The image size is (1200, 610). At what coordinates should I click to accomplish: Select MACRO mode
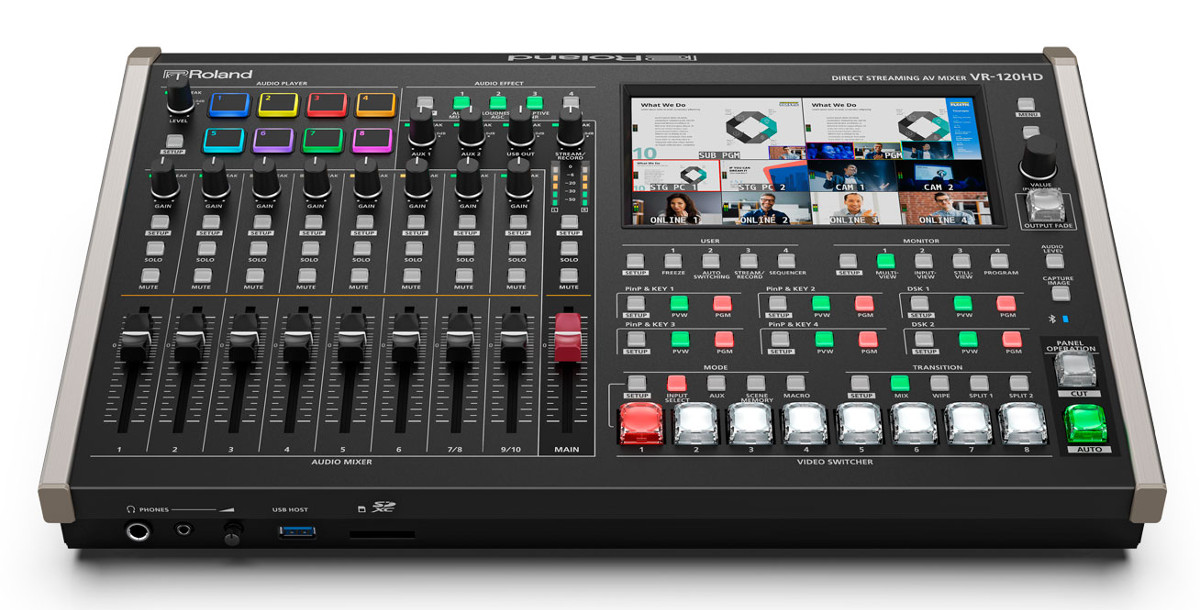tap(796, 383)
